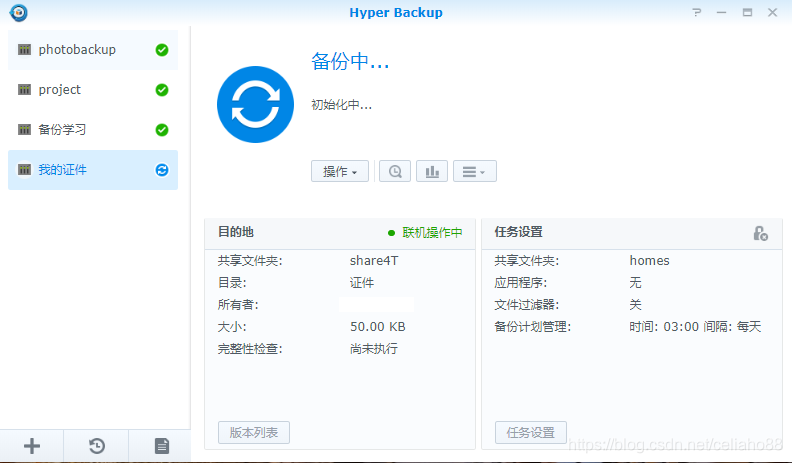792x463 pixels.
Task: Expand the hamburger menu dropdown button
Action: click(475, 171)
